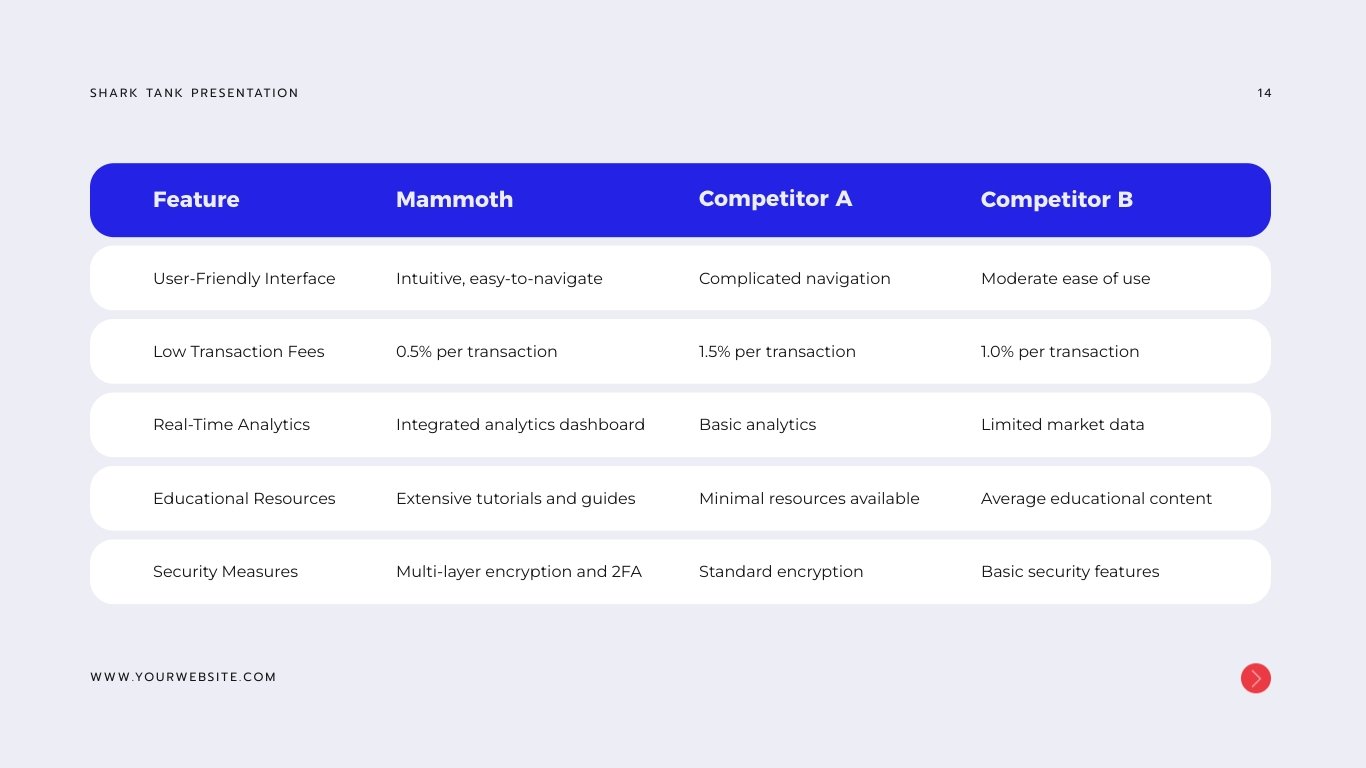Click the User-Friendly Interface row label
This screenshot has height=768, width=1366.
pyautogui.click(x=244, y=279)
